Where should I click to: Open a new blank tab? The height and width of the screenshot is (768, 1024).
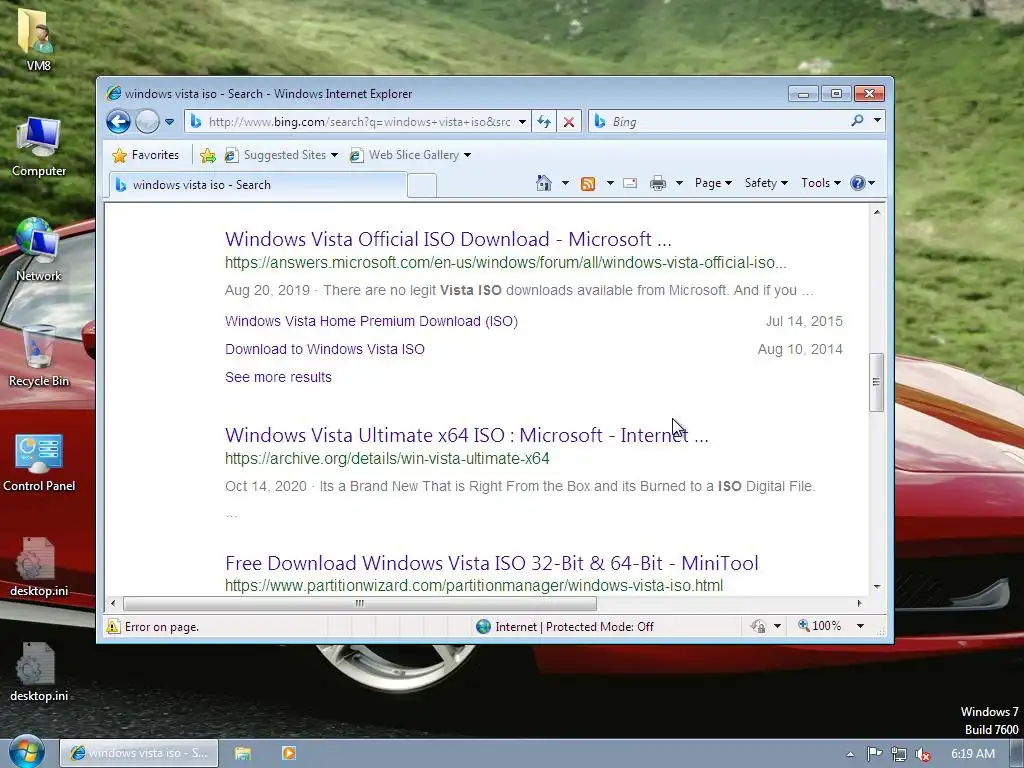422,185
